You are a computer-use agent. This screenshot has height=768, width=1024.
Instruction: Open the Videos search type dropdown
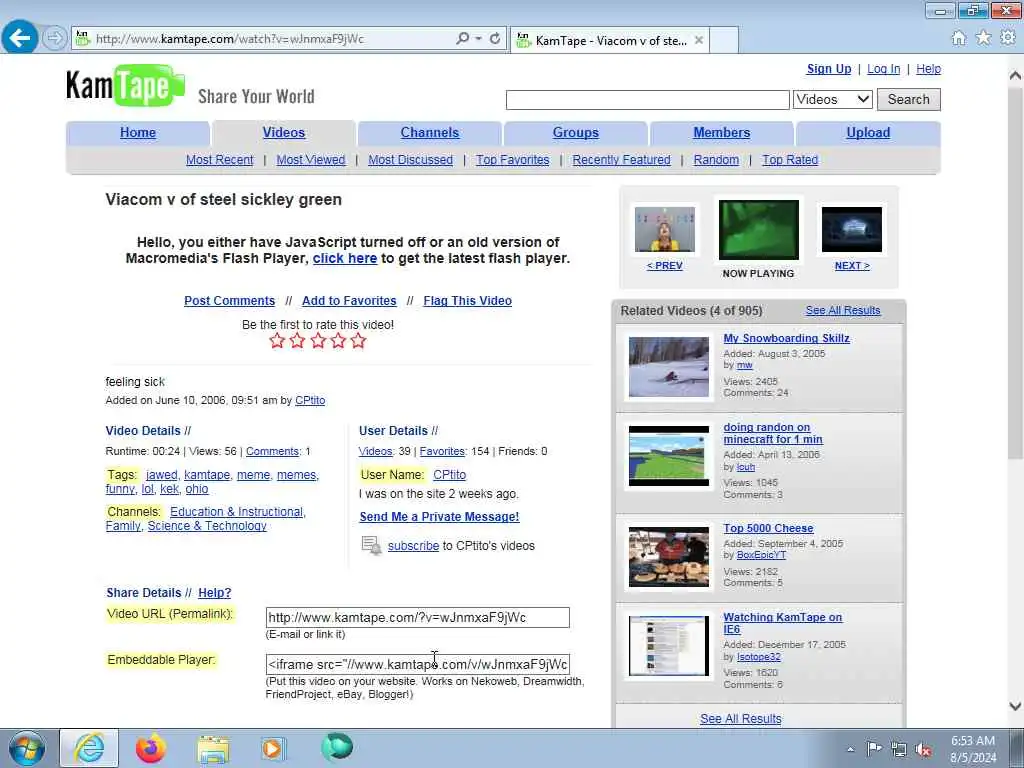(833, 99)
